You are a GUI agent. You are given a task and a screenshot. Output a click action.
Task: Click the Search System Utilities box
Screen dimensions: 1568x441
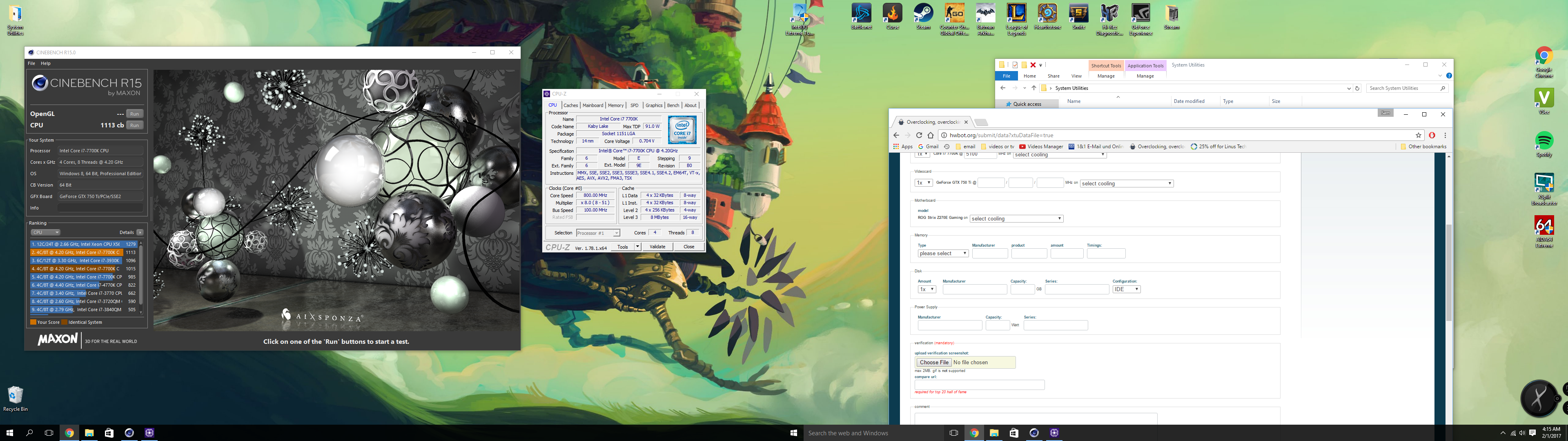pos(1406,88)
